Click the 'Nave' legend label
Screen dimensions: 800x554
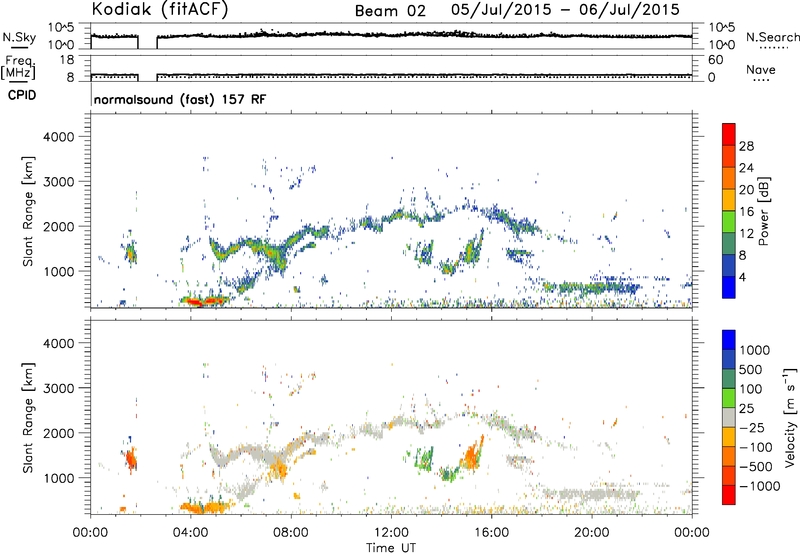(x=761, y=69)
